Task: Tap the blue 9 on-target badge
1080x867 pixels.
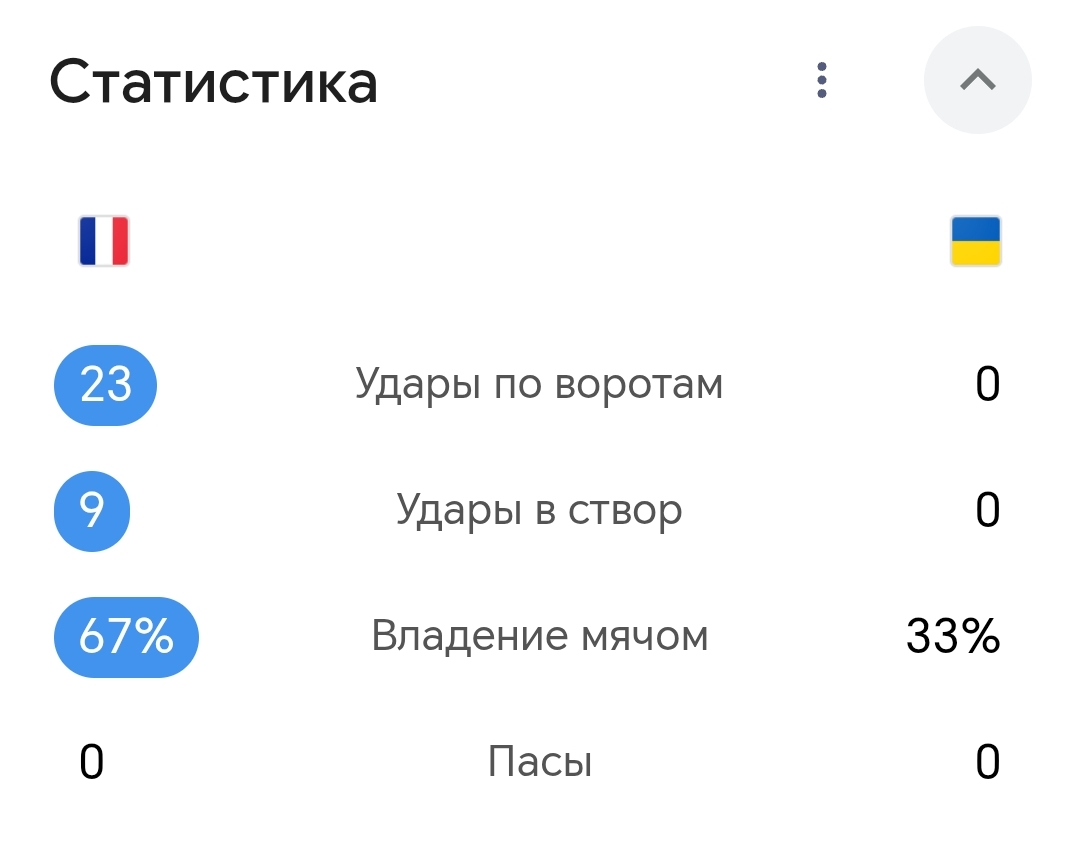Action: (92, 511)
